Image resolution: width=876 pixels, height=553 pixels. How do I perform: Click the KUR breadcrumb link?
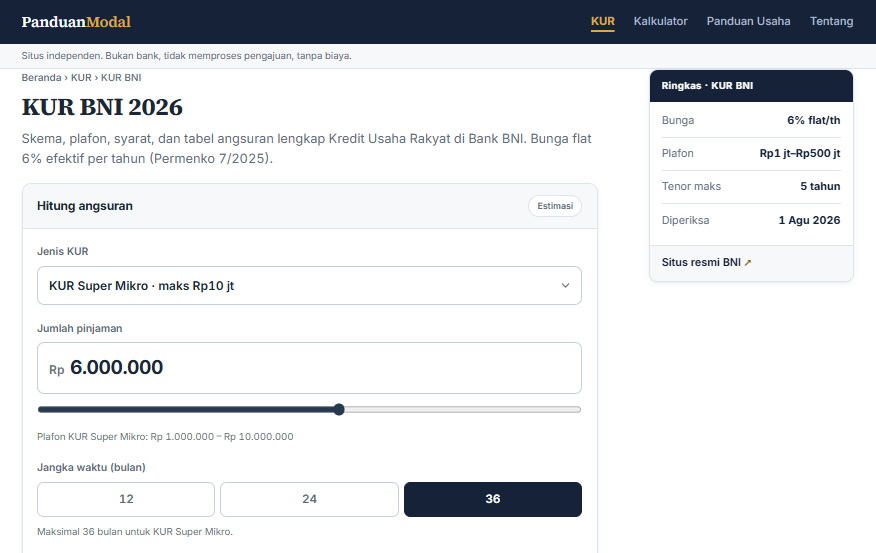81,78
